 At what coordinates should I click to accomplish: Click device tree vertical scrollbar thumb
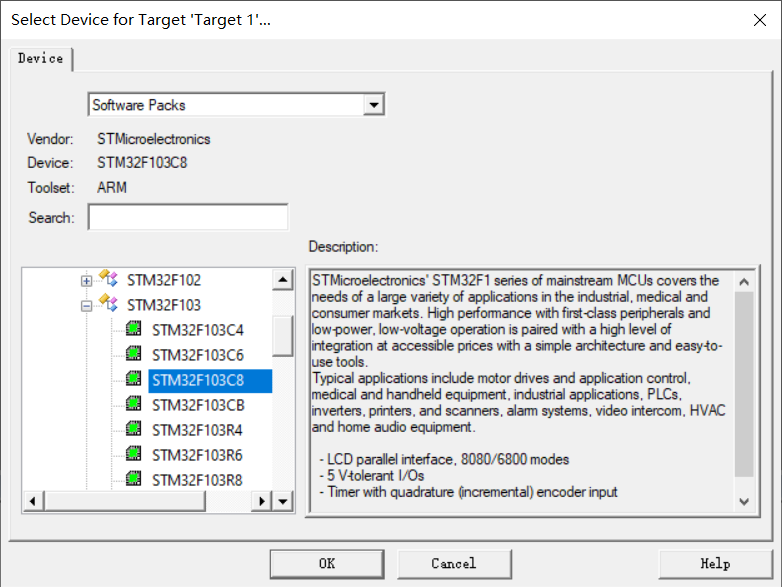(283, 336)
